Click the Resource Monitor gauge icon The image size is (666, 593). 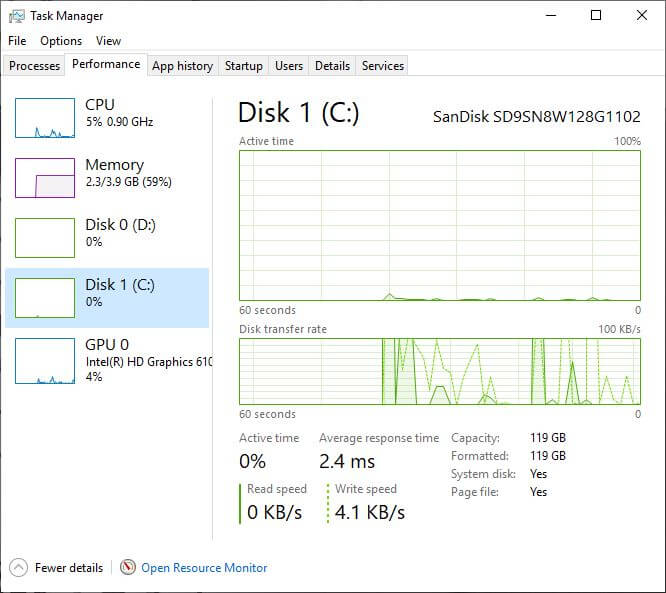pos(128,567)
